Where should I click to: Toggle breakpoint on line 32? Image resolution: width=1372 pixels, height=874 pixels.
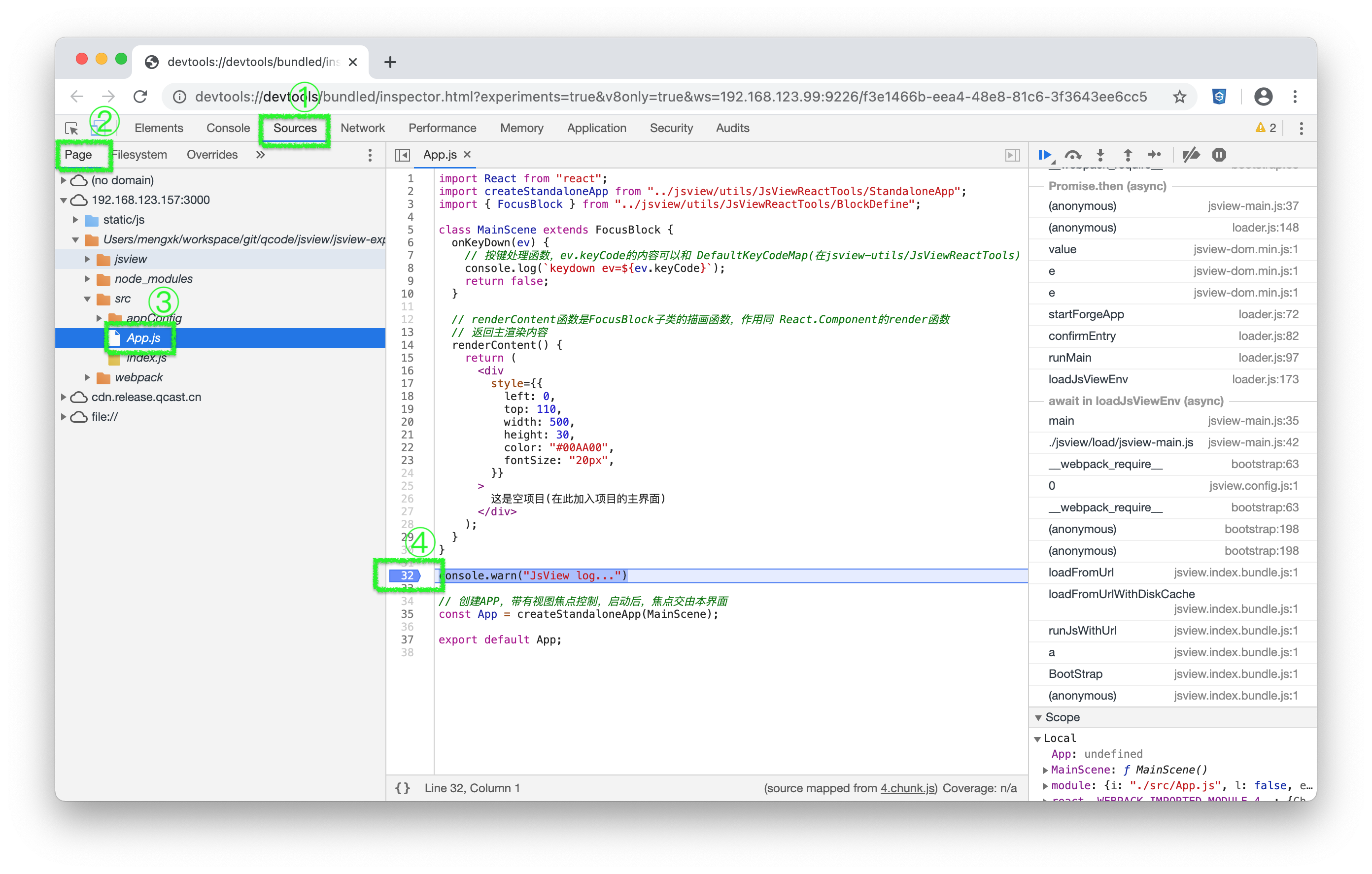click(406, 575)
